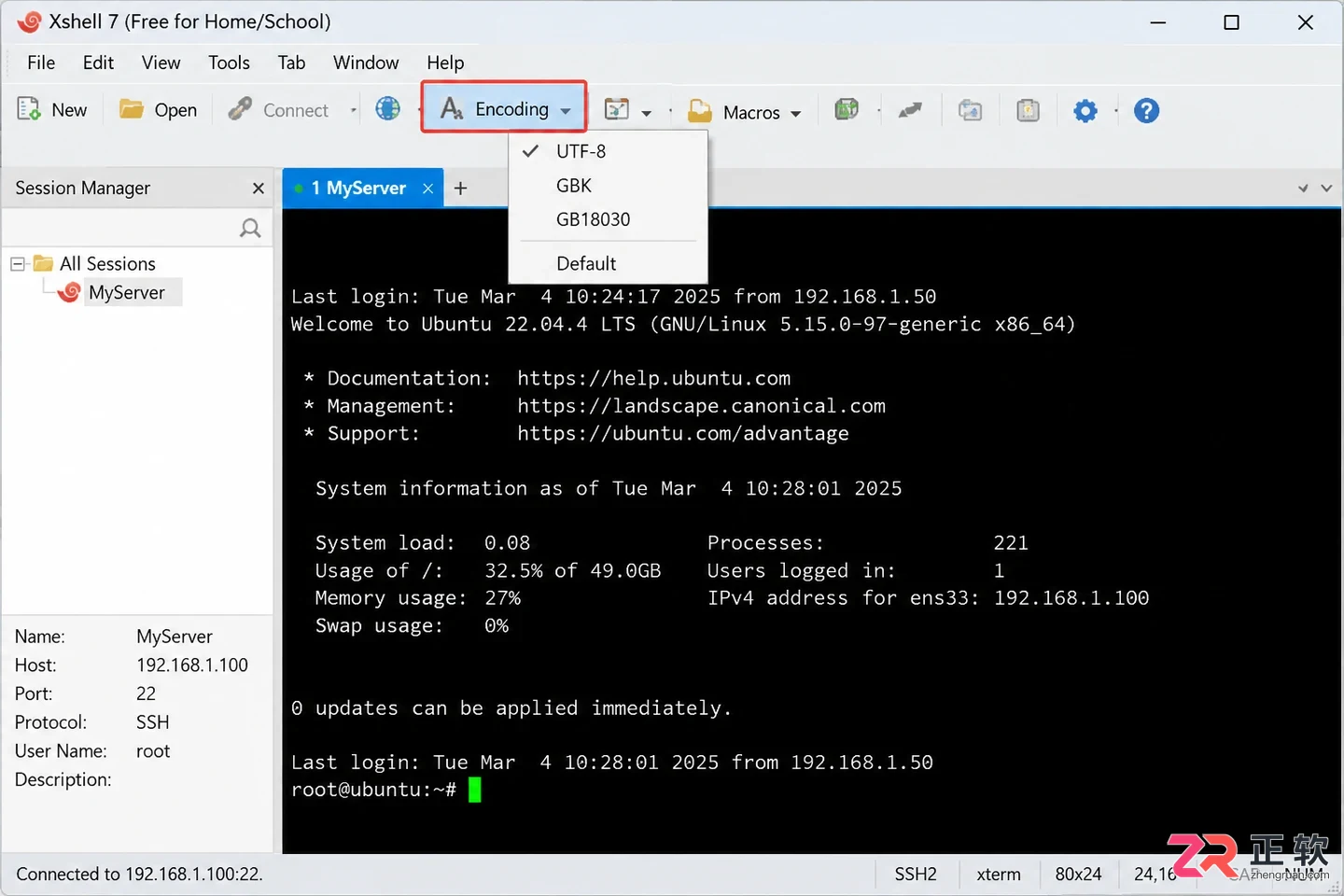Select Default encoding option
1344x896 pixels.
[608, 263]
